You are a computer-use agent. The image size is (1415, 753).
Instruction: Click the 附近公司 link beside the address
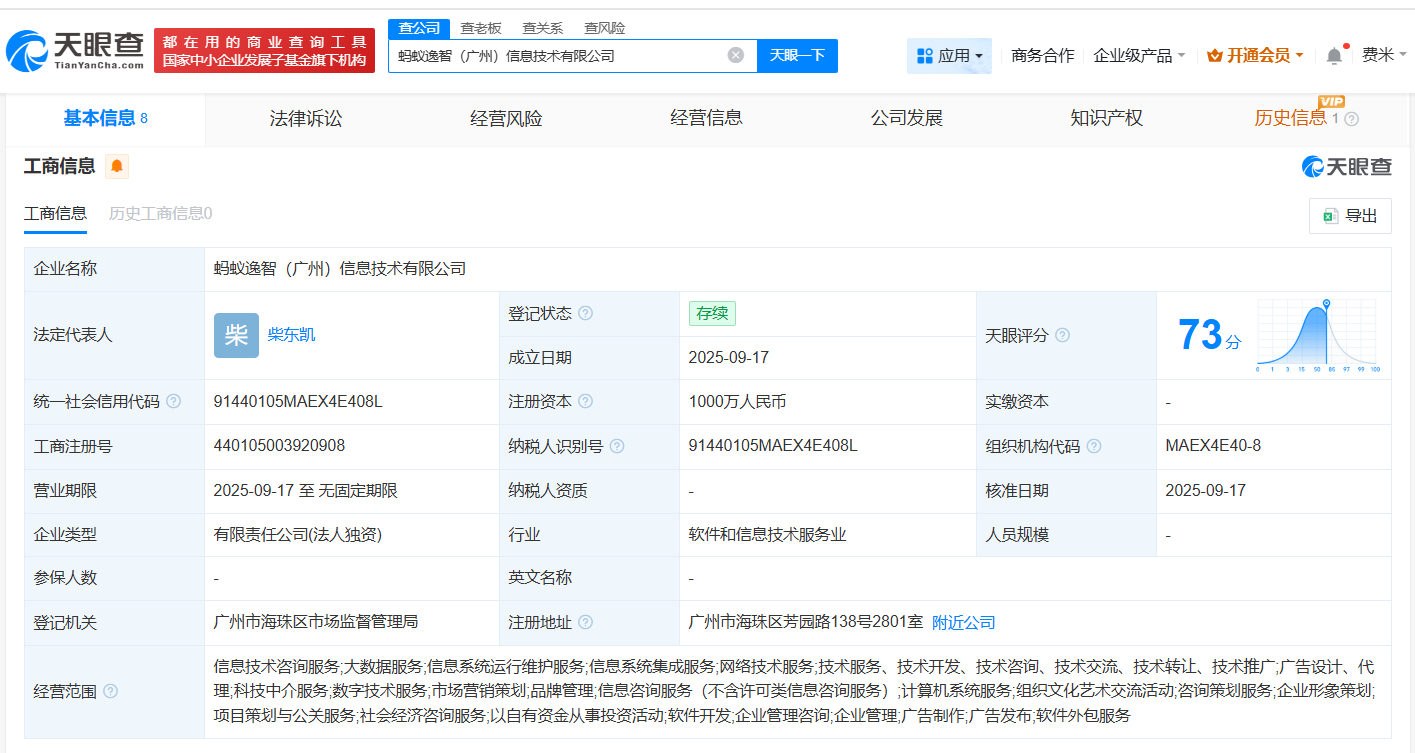click(x=962, y=621)
